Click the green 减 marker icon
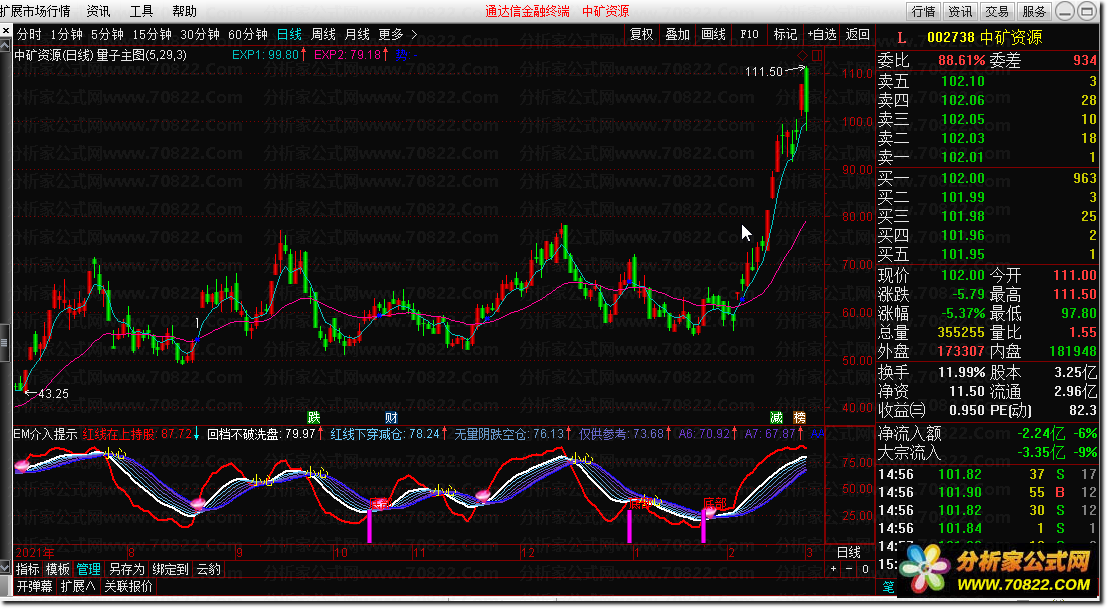Viewport: 1109px width, 609px height. 777,418
